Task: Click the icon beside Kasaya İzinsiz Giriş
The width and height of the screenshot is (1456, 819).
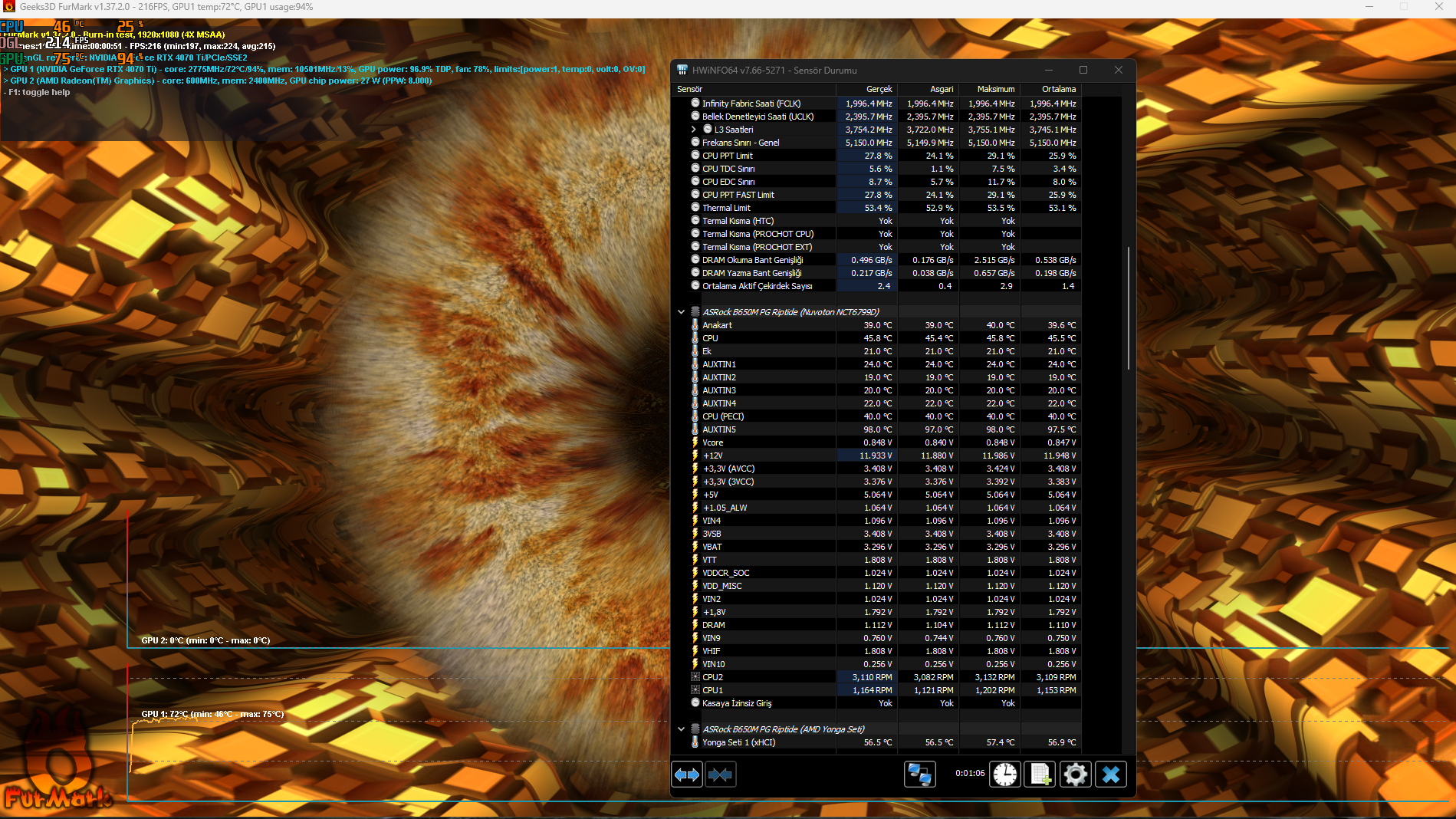Action: pos(695,703)
